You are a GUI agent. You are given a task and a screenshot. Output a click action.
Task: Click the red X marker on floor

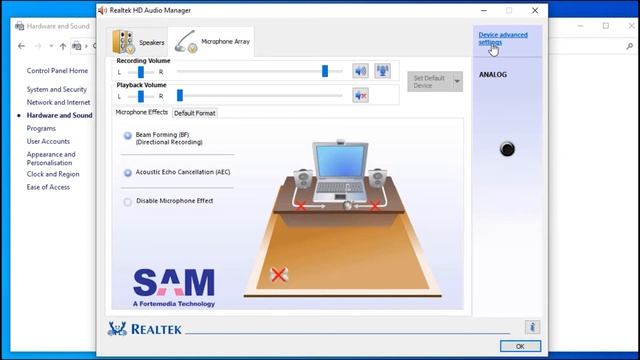tap(278, 275)
